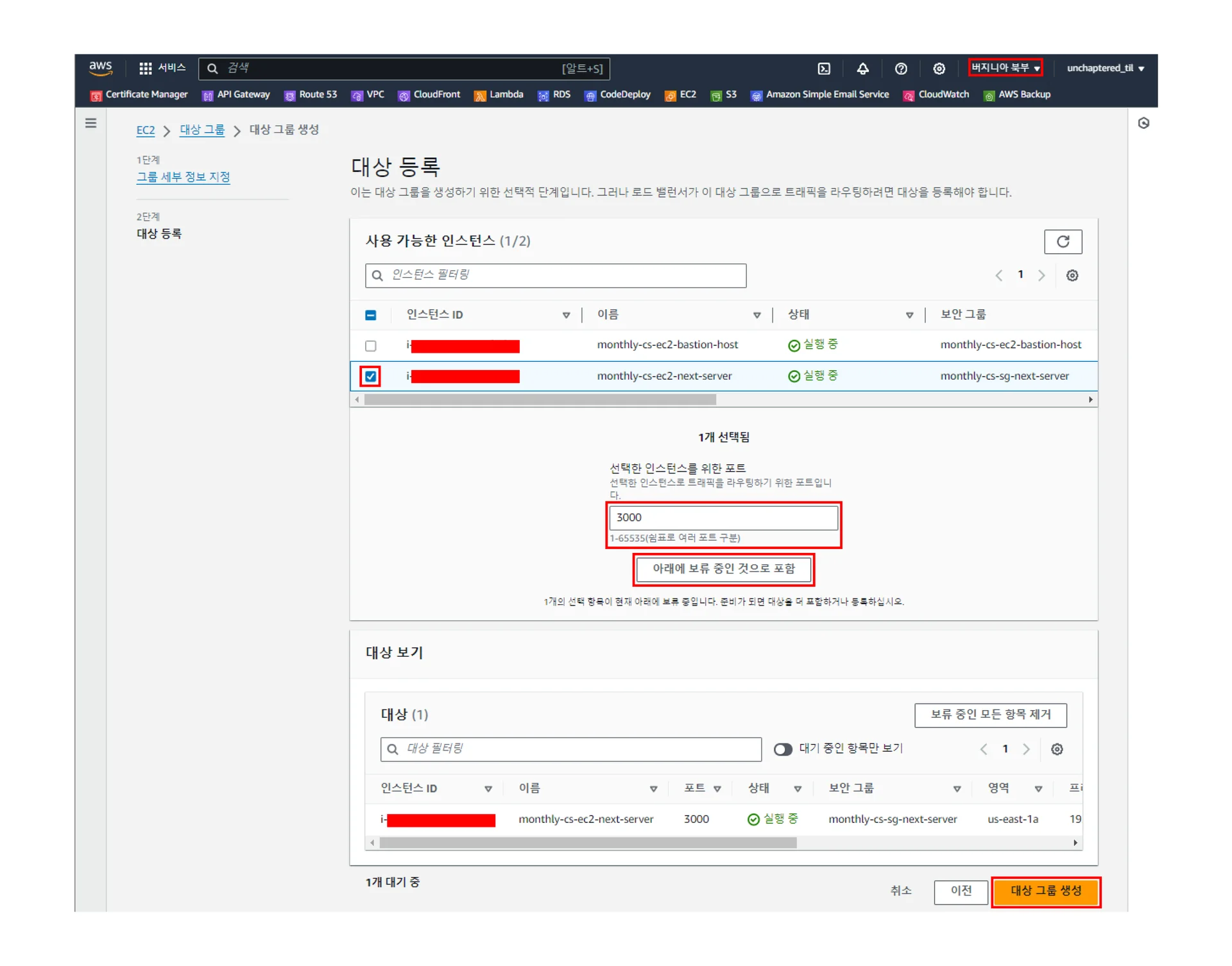Uncheck the next-server instance checkbox
This screenshot has height=966, width=1232.
pyautogui.click(x=371, y=377)
